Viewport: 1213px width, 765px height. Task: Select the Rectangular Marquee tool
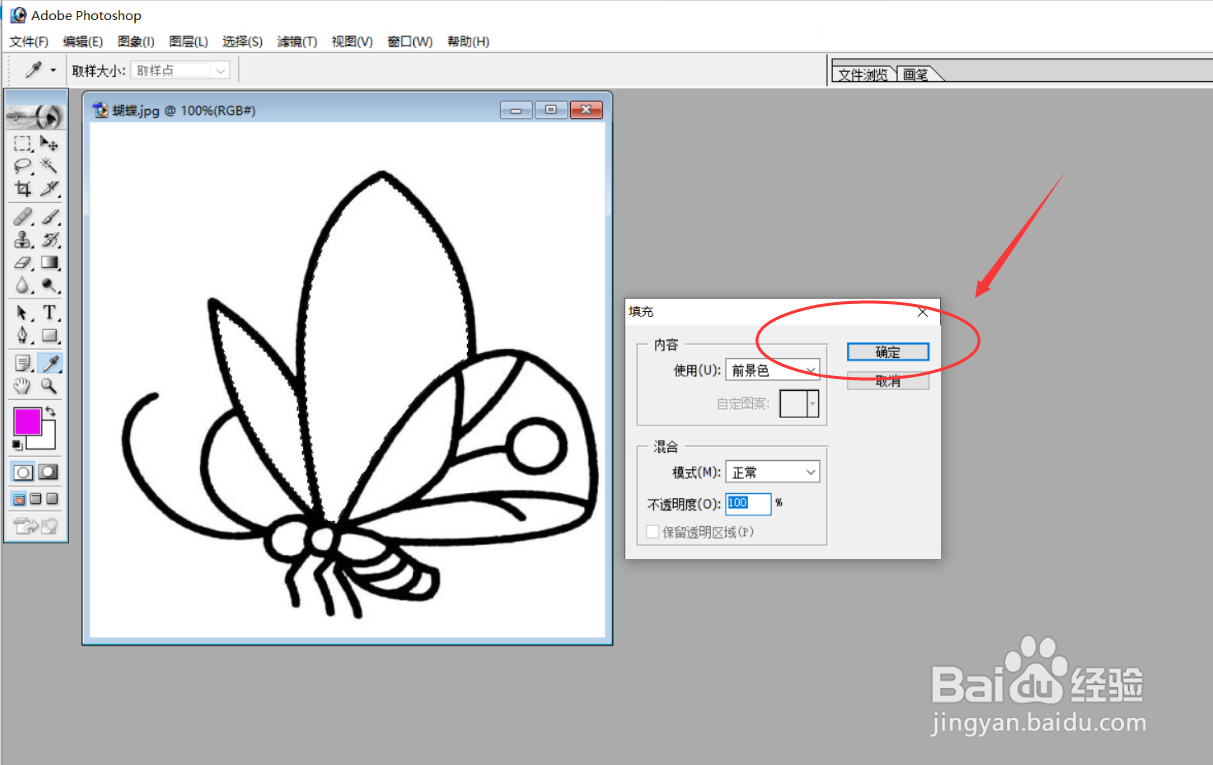coord(23,144)
